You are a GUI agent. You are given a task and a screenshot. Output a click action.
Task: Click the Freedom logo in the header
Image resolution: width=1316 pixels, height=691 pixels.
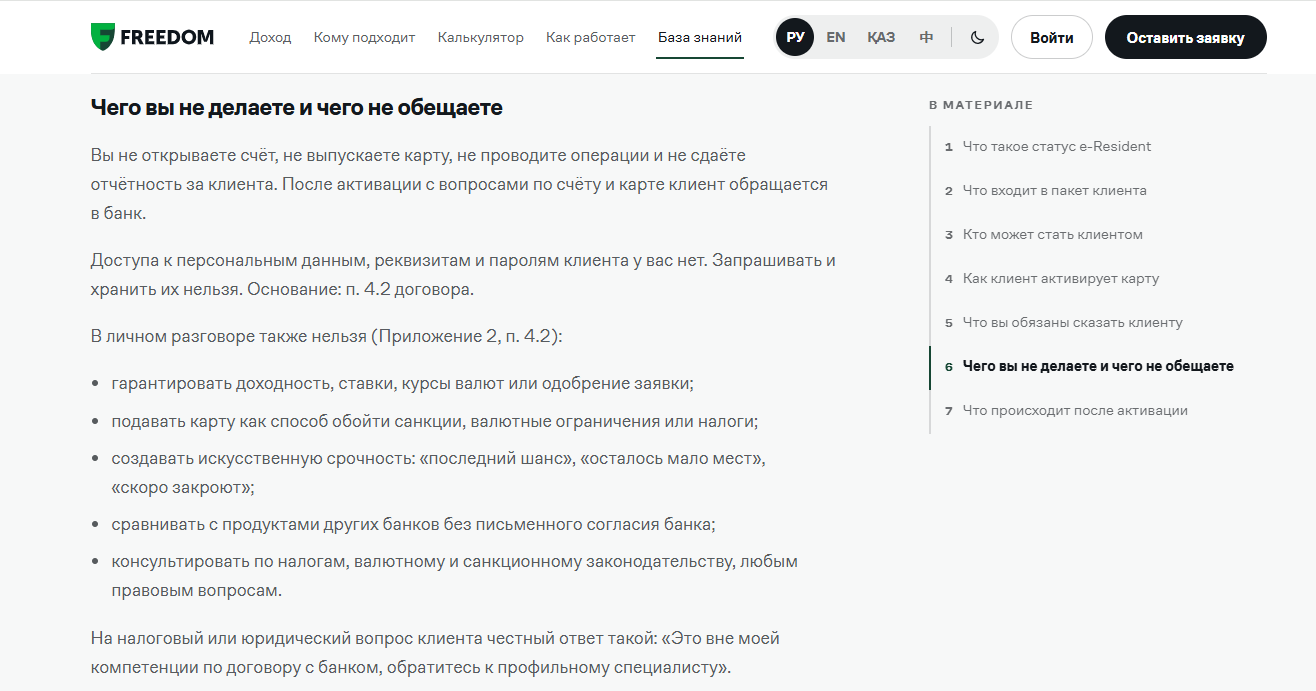click(x=152, y=37)
